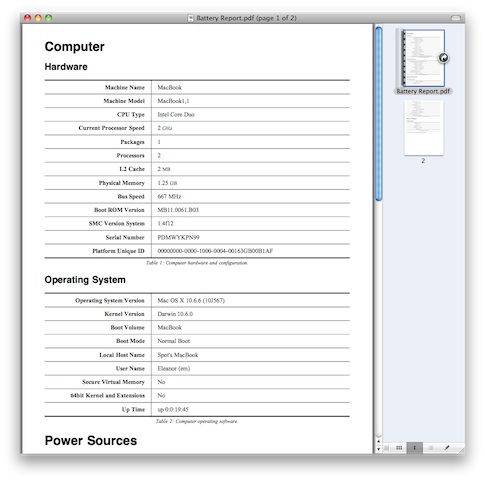
Task: Click the Serial Number value
Action: (x=178, y=238)
